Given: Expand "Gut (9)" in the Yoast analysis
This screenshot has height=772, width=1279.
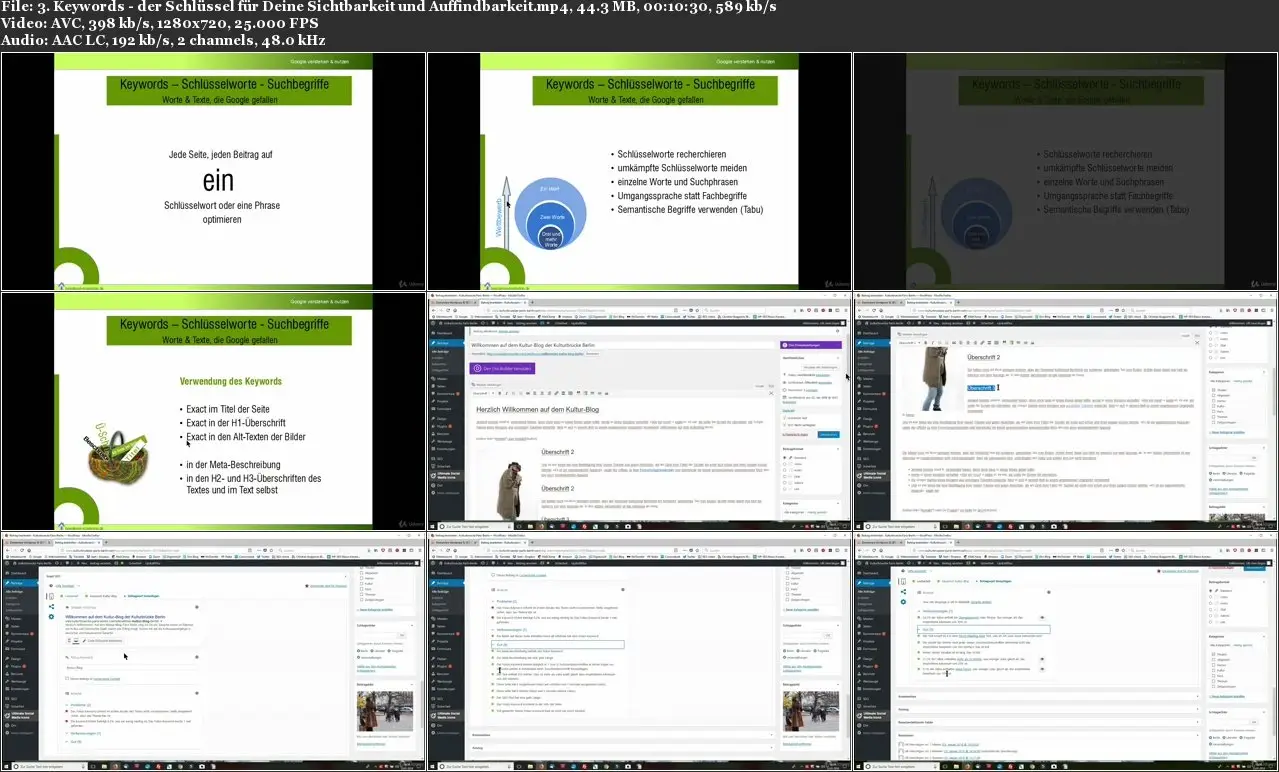Looking at the screenshot, I should [x=74, y=742].
